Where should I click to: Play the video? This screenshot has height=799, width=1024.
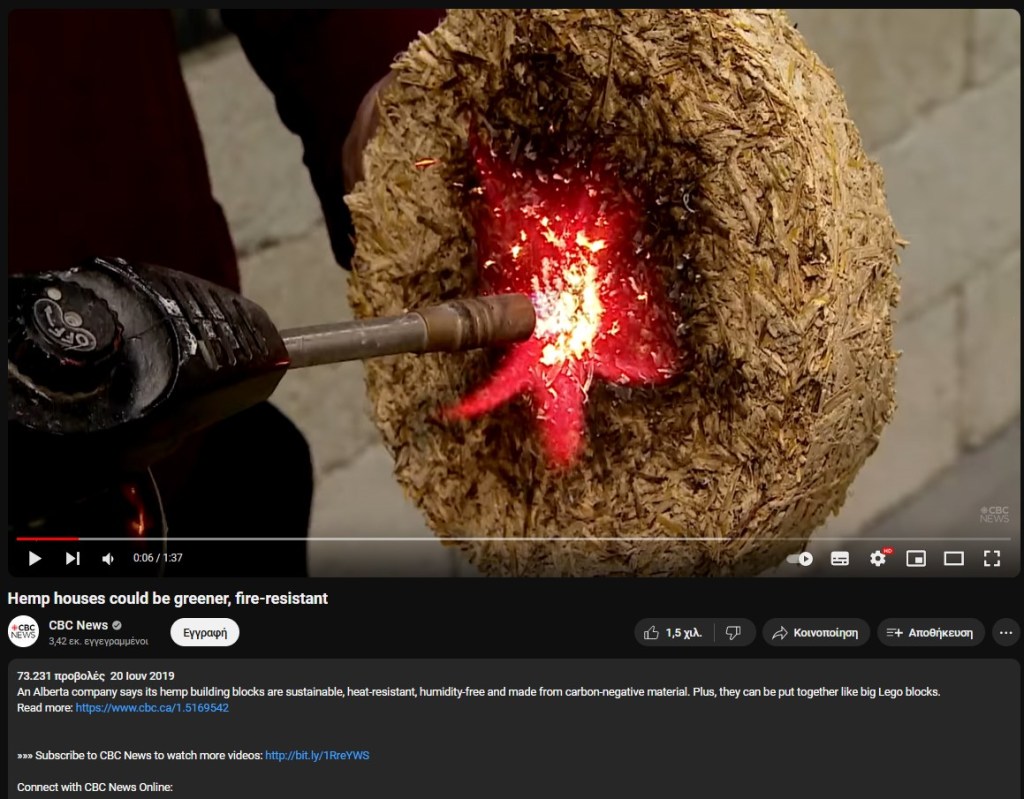35,558
